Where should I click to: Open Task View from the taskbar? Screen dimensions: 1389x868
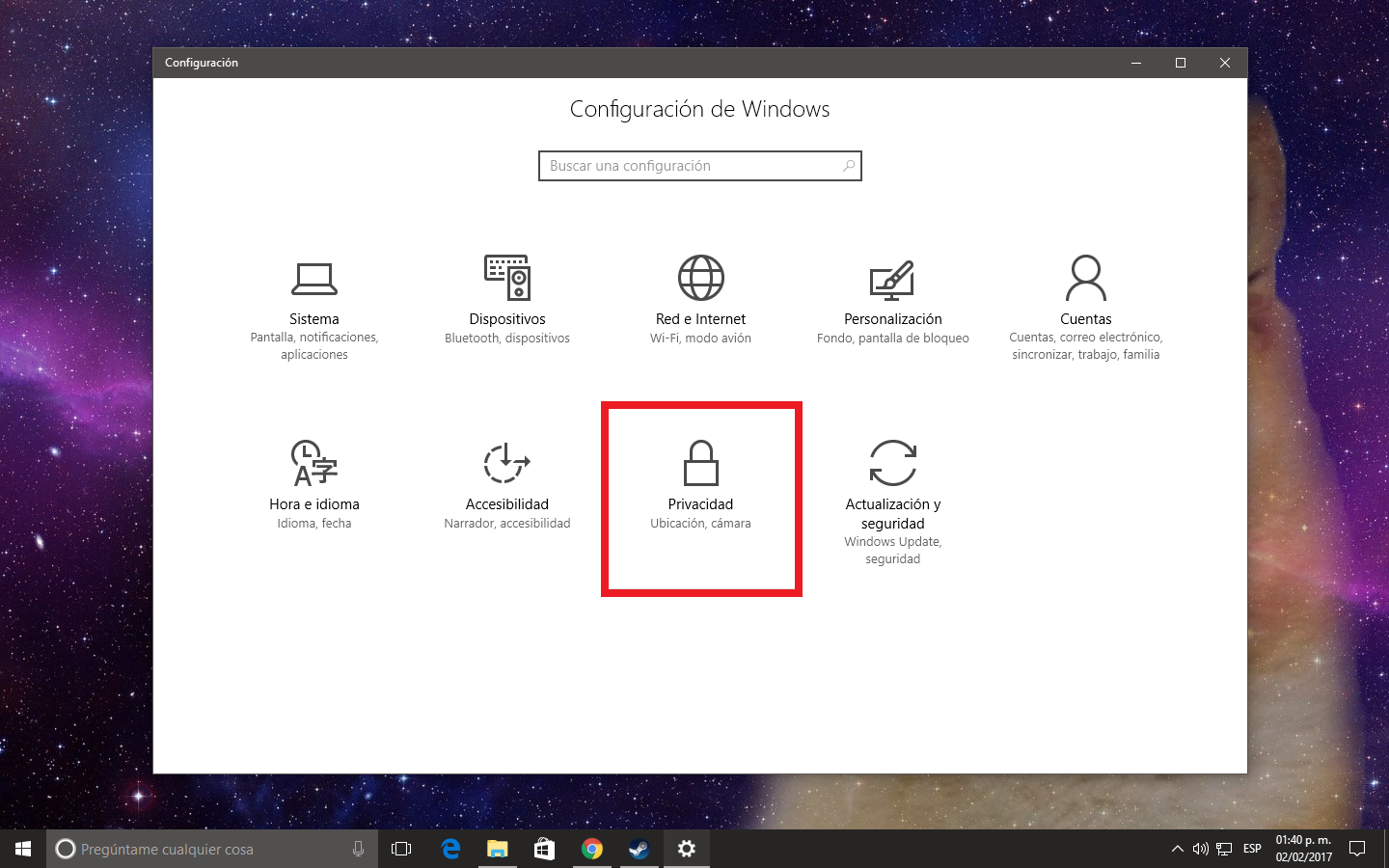pos(401,849)
